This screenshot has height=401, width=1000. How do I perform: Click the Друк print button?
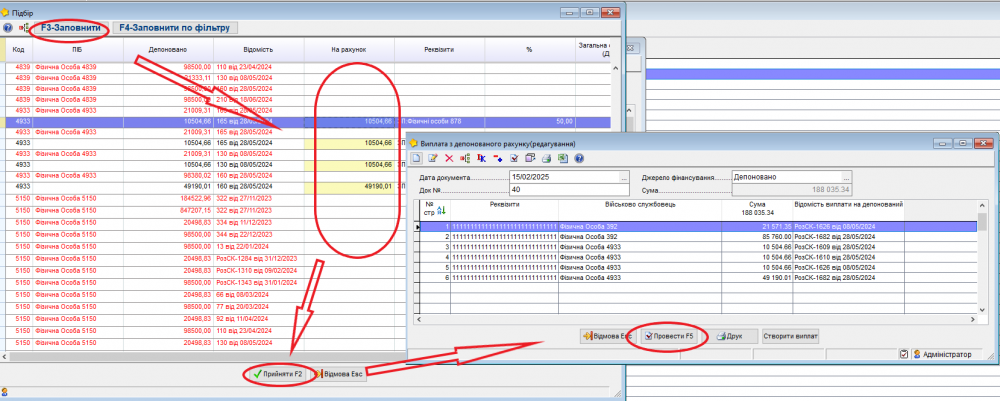(730, 336)
